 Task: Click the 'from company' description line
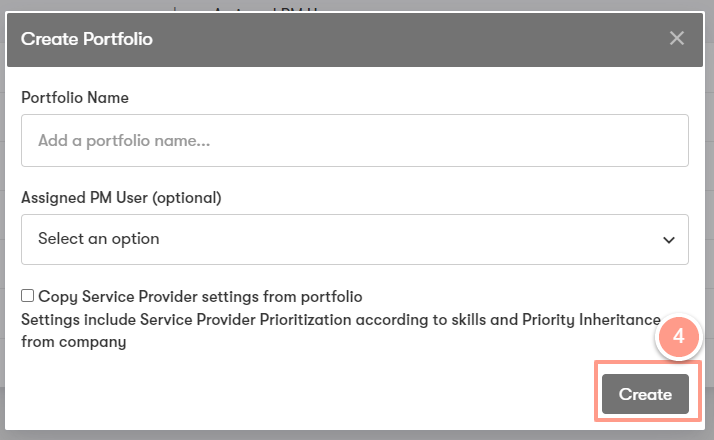(x=74, y=342)
